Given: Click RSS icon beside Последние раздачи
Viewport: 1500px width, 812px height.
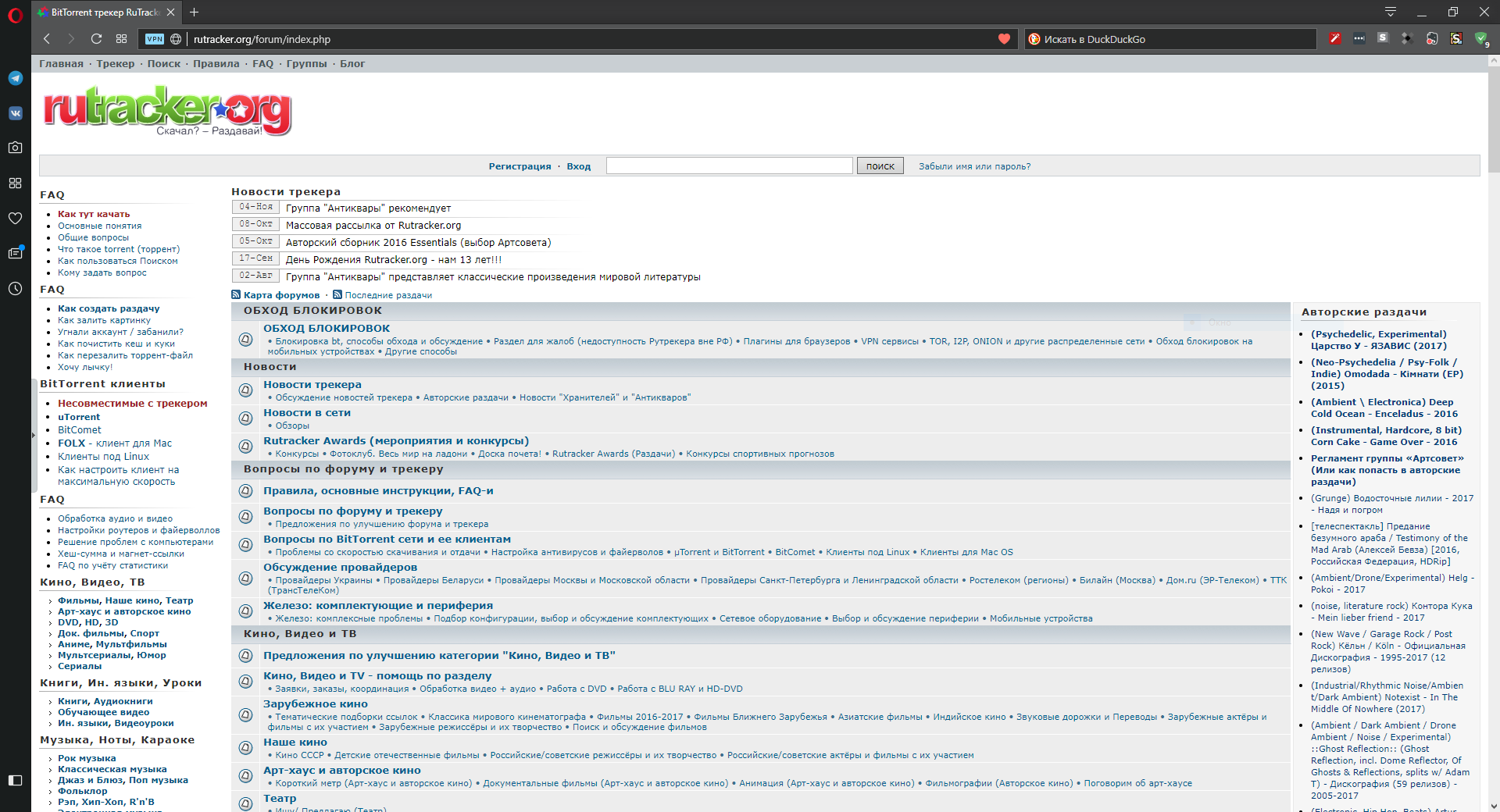Looking at the screenshot, I should [x=337, y=294].
